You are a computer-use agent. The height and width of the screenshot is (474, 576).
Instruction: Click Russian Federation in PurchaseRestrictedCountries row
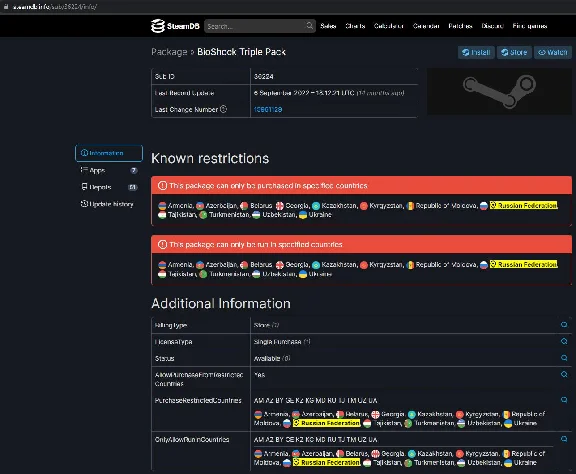coord(327,423)
